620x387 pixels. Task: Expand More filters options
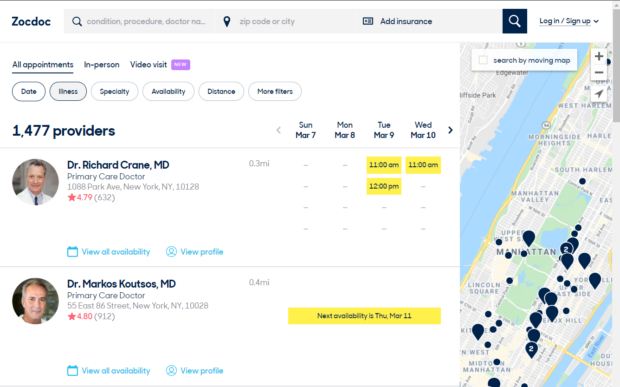tap(275, 91)
